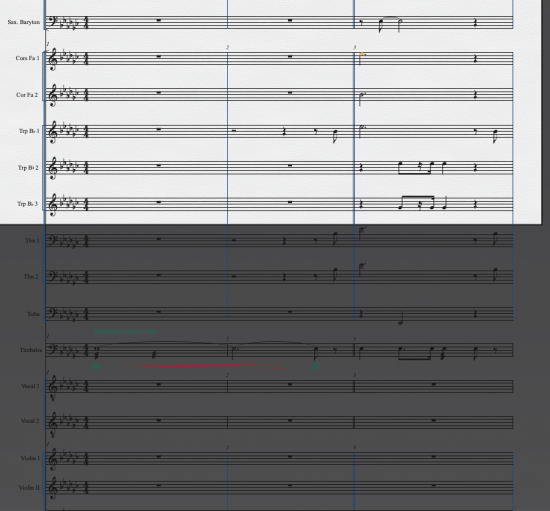Select the time signature on Vocal 1 staff
550x511 pixels.
point(85,386)
